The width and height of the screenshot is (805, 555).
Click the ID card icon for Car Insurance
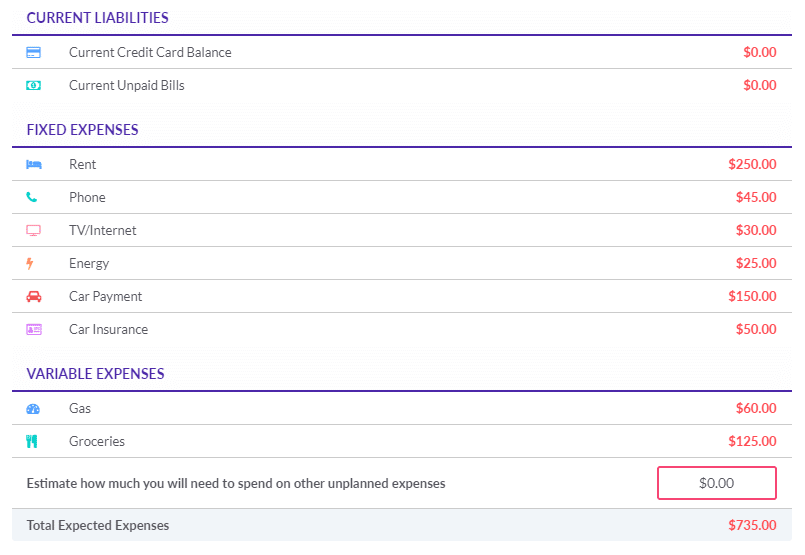pos(34,330)
